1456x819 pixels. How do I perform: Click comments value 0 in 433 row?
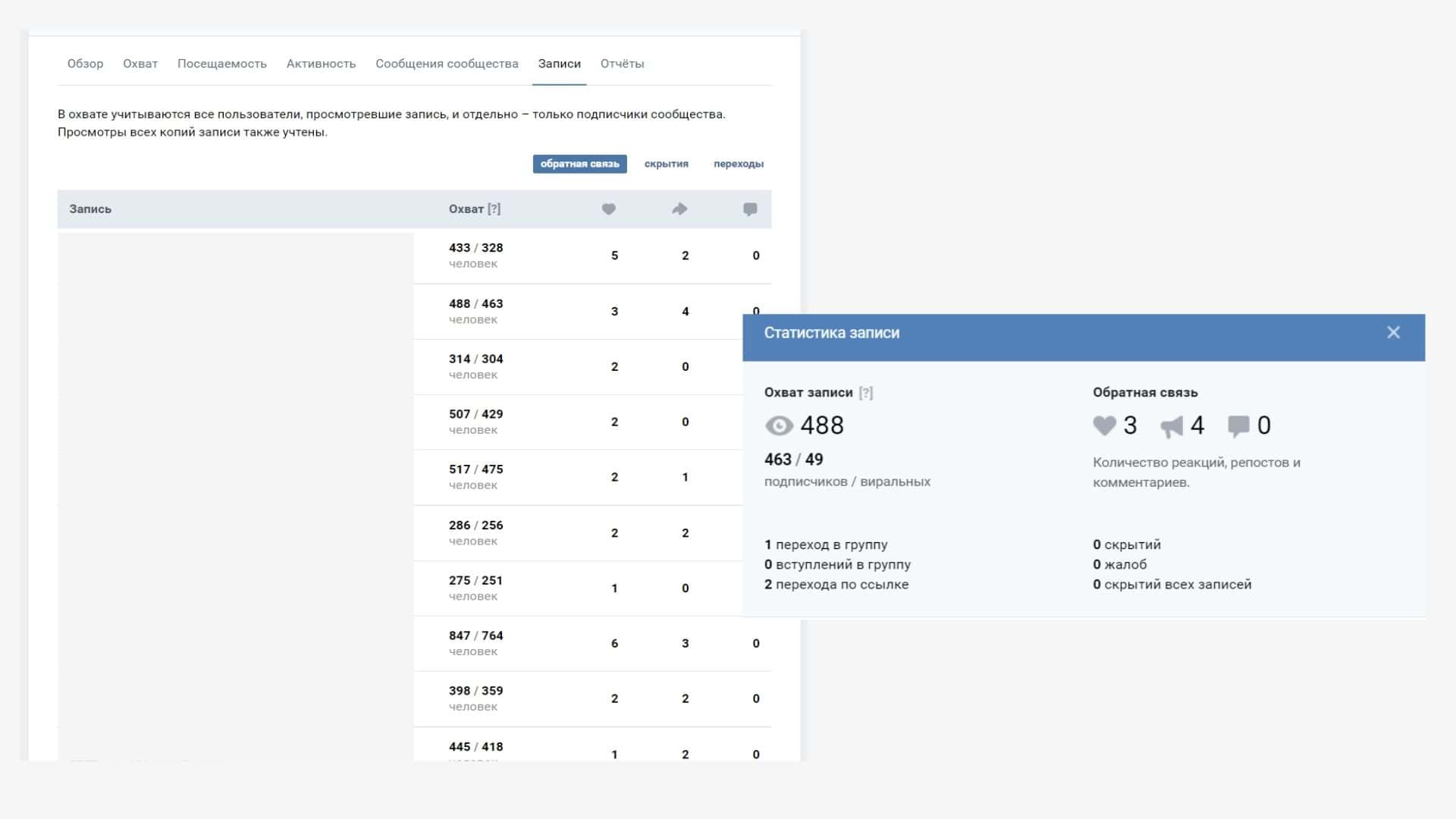[756, 256]
